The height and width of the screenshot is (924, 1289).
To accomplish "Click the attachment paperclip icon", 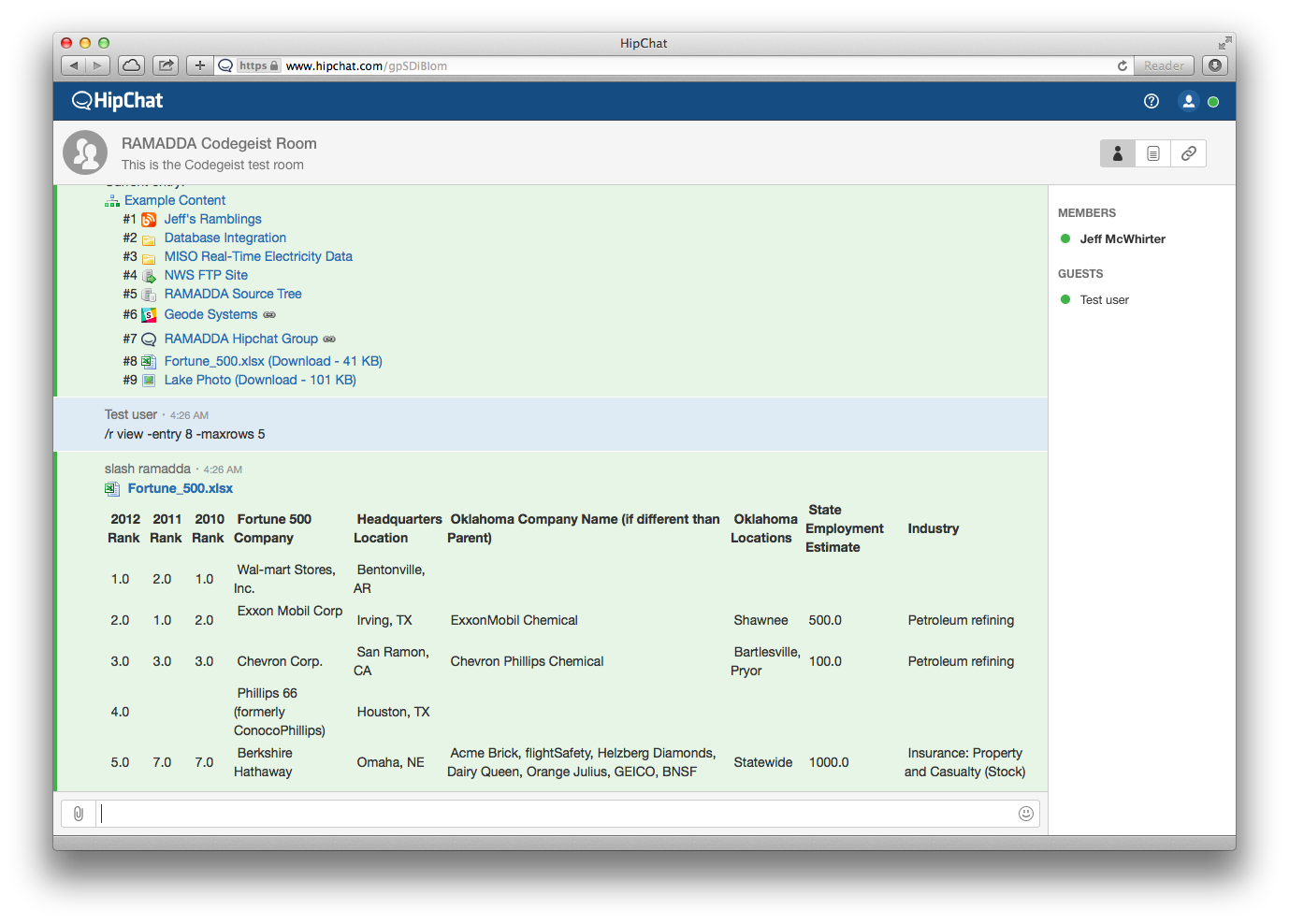I will [x=79, y=814].
